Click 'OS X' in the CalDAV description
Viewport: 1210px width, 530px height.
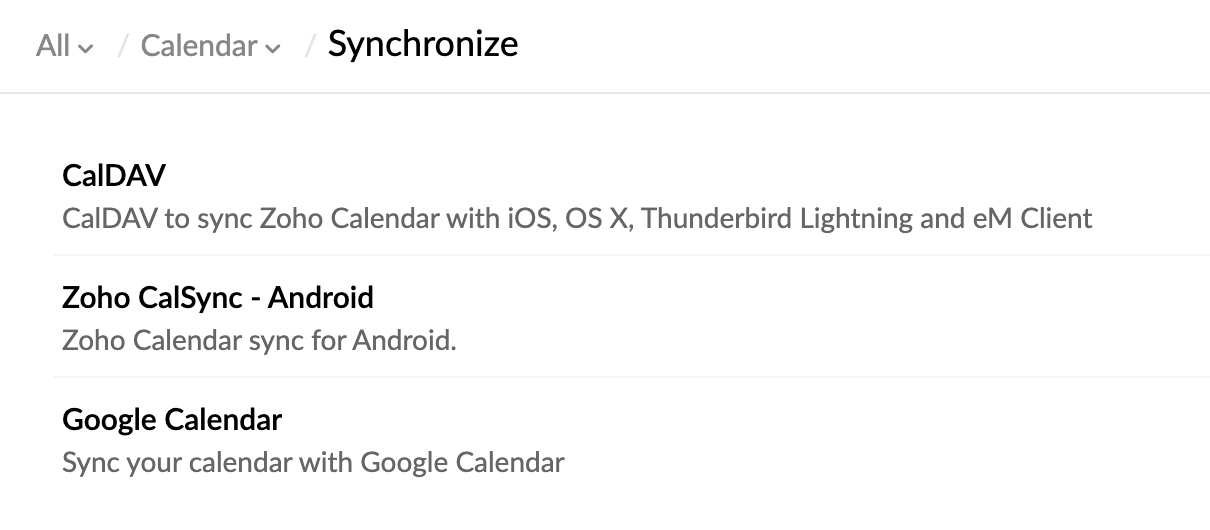pos(597,218)
